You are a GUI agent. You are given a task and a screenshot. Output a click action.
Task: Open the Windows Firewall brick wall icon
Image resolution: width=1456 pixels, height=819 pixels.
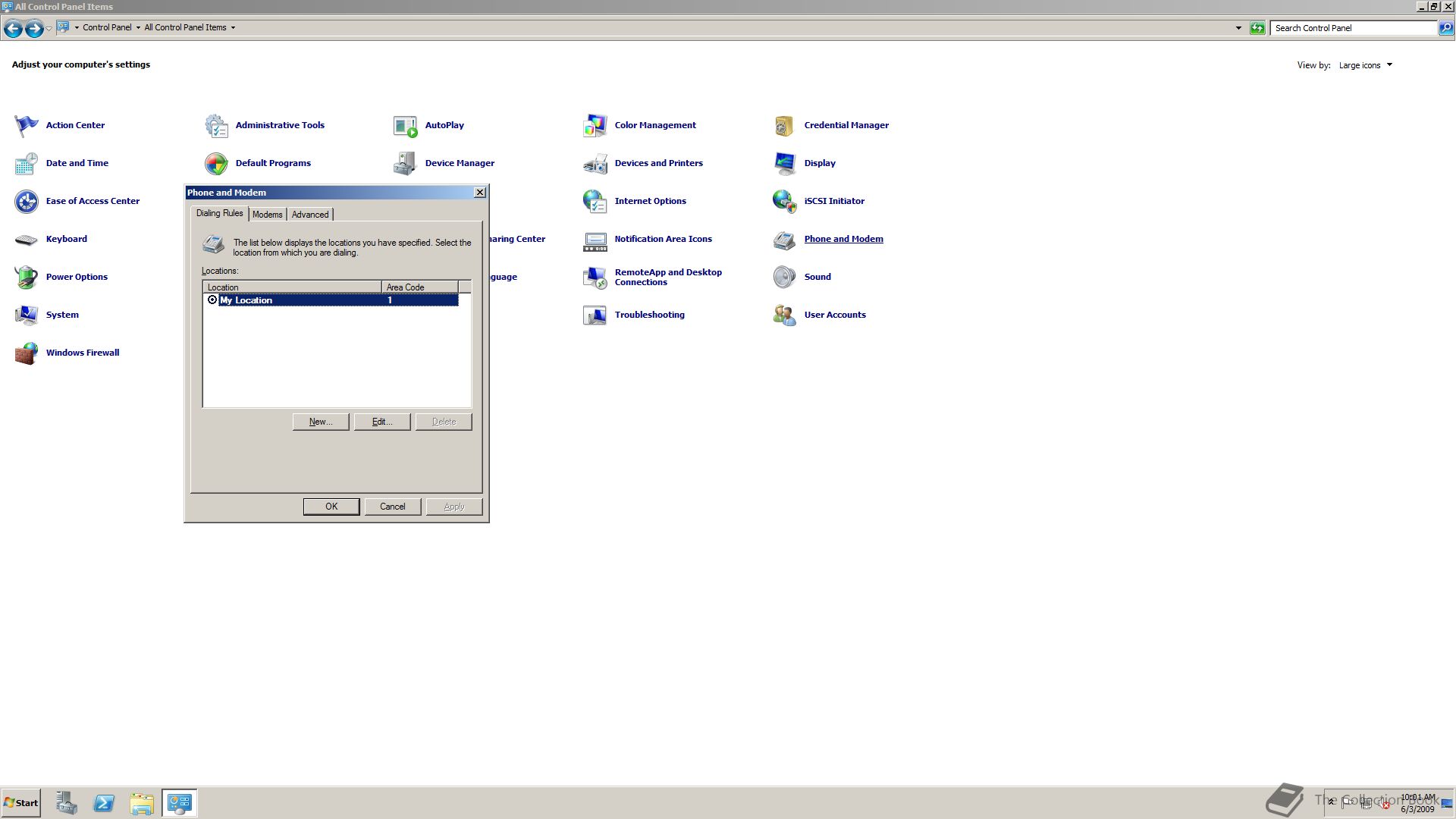pos(26,353)
